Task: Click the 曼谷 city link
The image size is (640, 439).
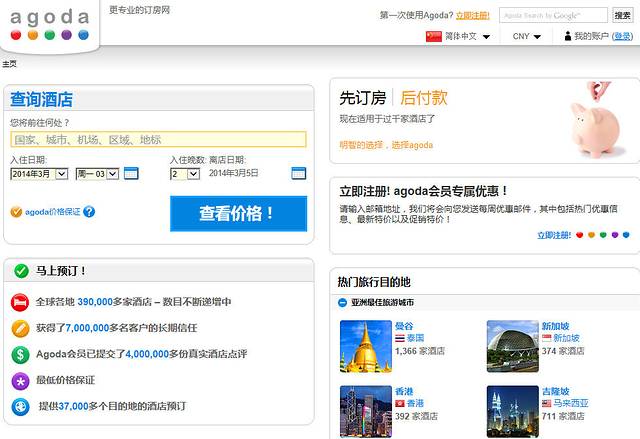Action: coord(404,326)
